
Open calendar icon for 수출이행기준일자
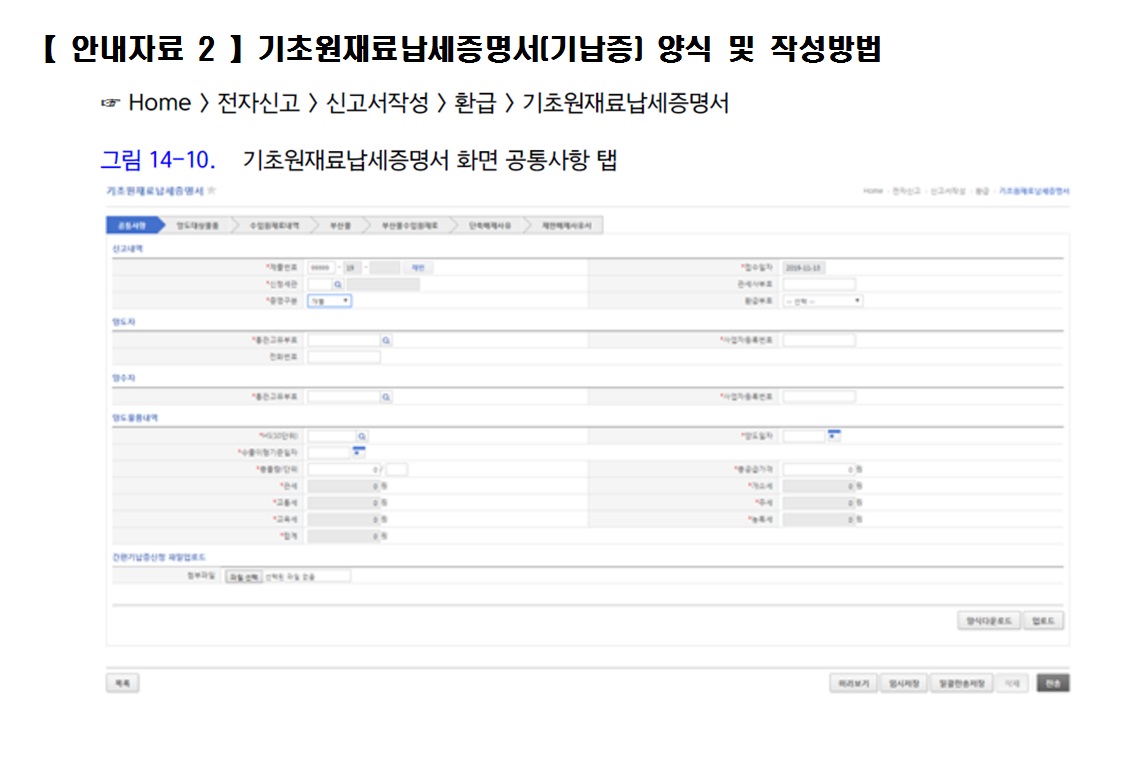coord(358,452)
